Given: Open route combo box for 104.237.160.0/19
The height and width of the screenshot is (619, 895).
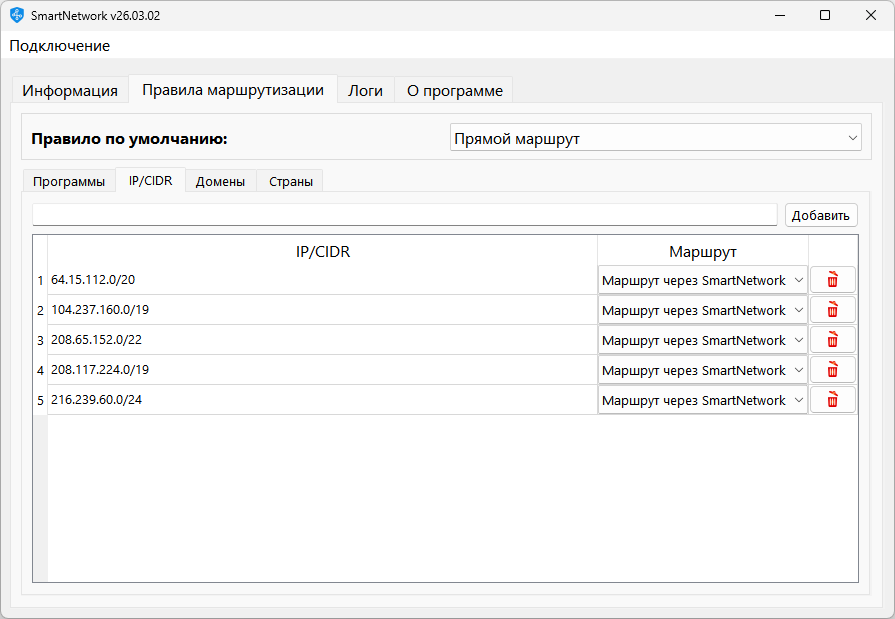Looking at the screenshot, I should [702, 310].
